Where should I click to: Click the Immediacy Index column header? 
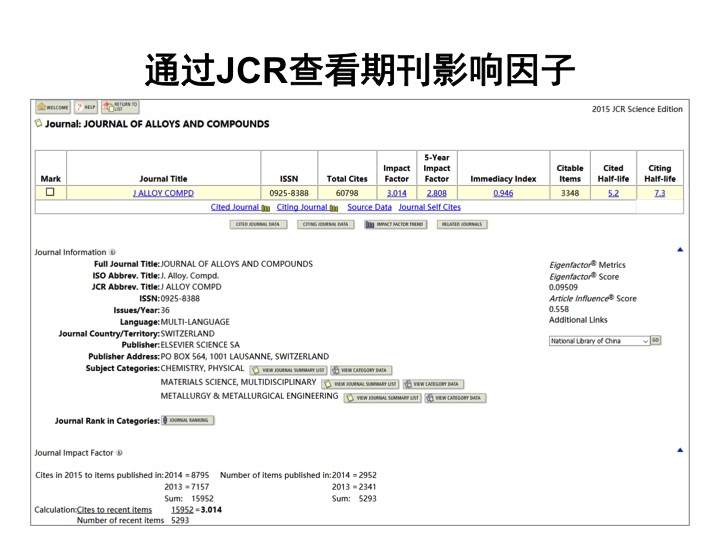coord(503,179)
